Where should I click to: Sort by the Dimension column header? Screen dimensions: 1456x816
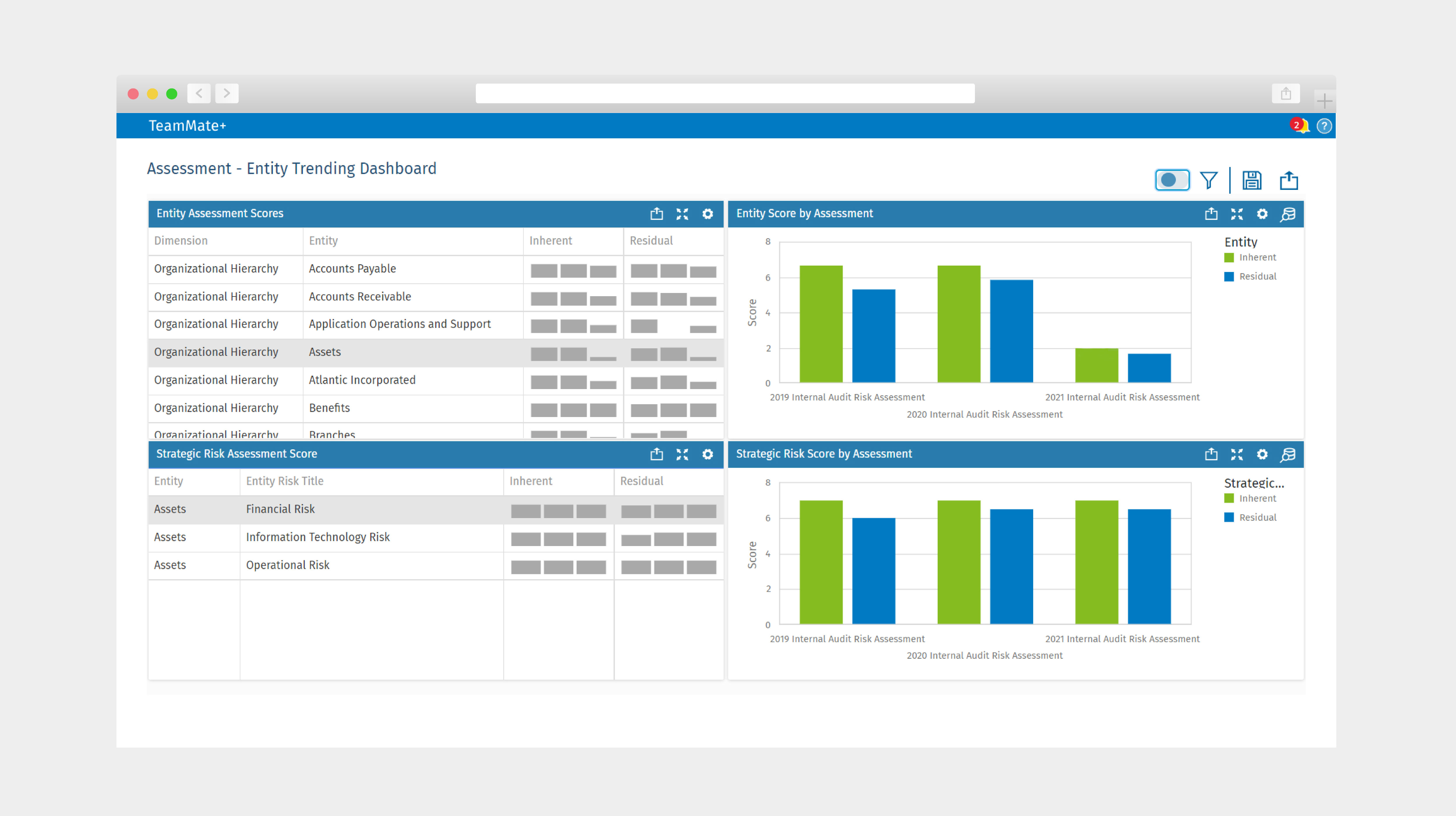(x=181, y=241)
